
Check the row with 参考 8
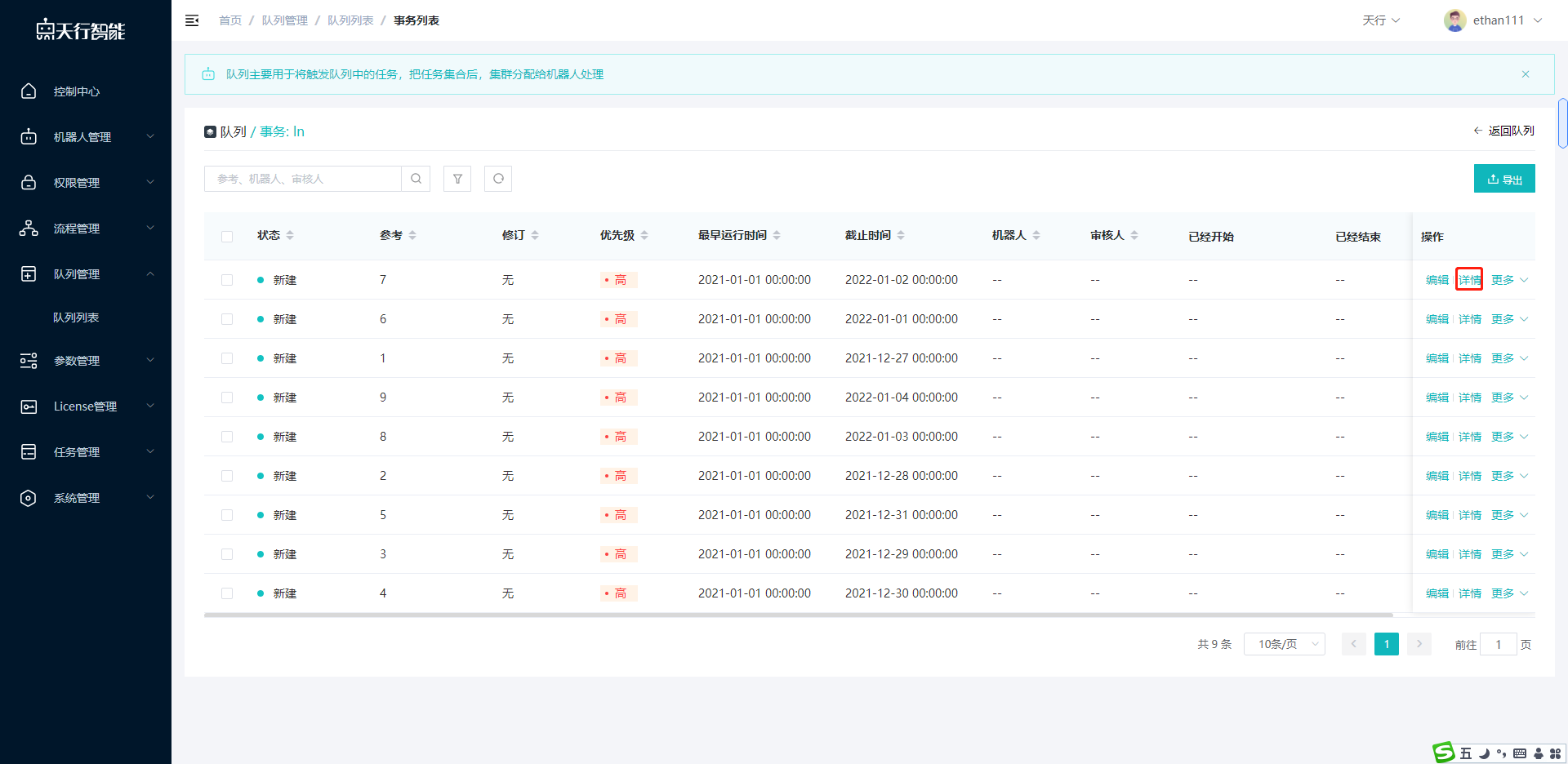(227, 437)
